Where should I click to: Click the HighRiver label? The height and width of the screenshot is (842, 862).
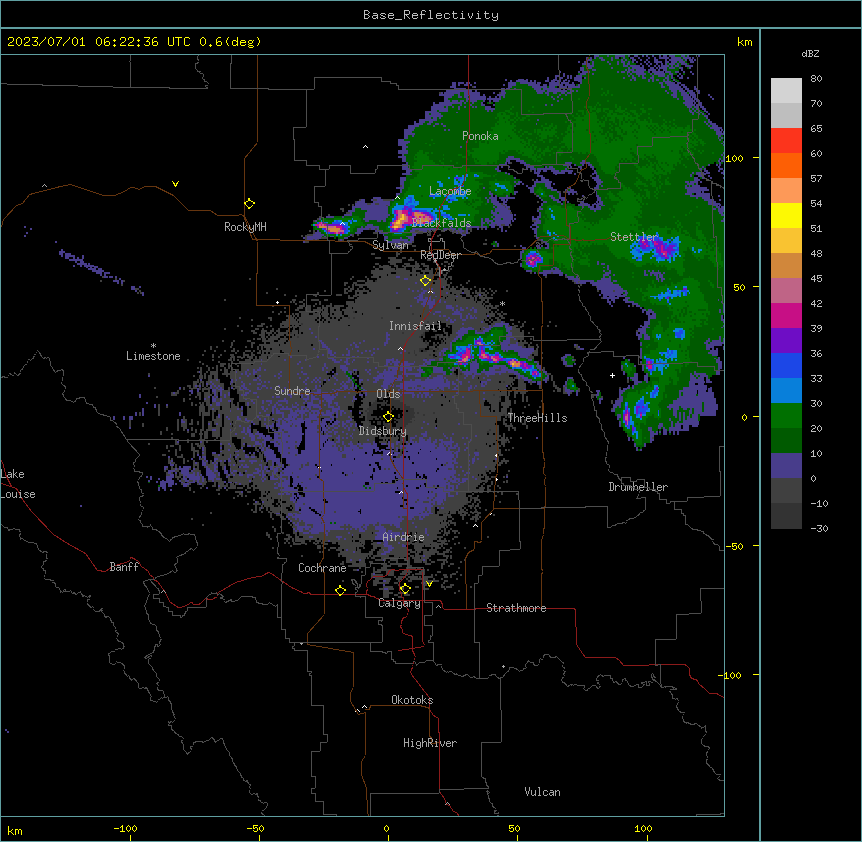tap(430, 743)
